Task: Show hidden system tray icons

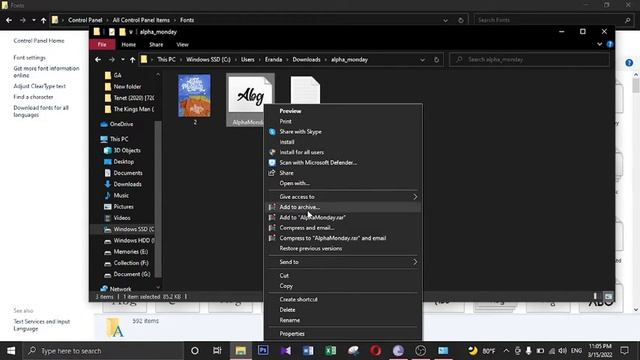Action: (506, 351)
